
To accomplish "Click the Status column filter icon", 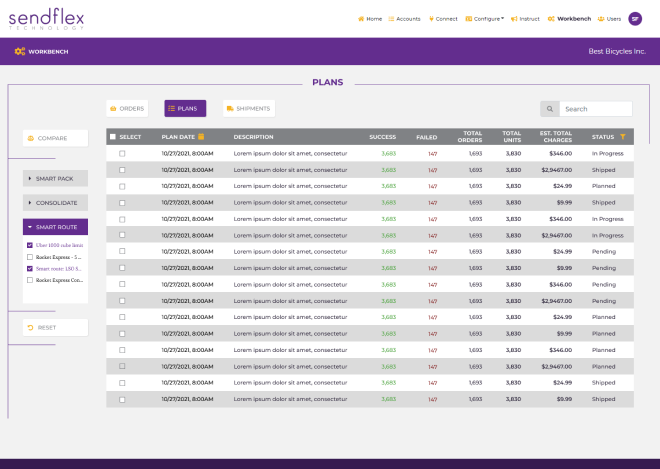I will (623, 137).
